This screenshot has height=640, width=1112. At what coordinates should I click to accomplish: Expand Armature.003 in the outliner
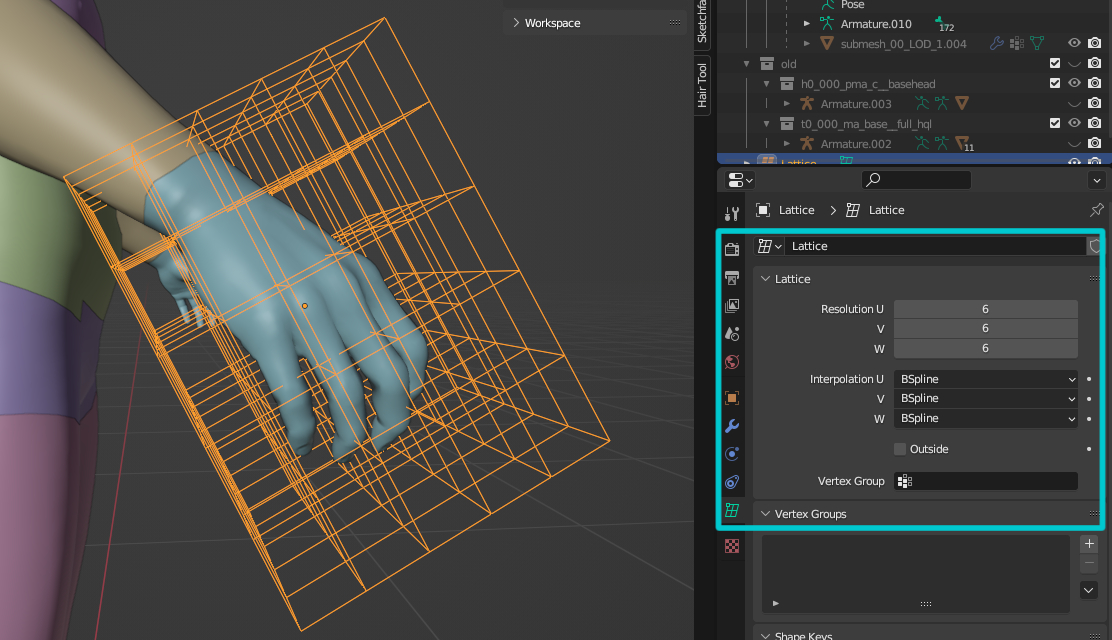point(787,104)
